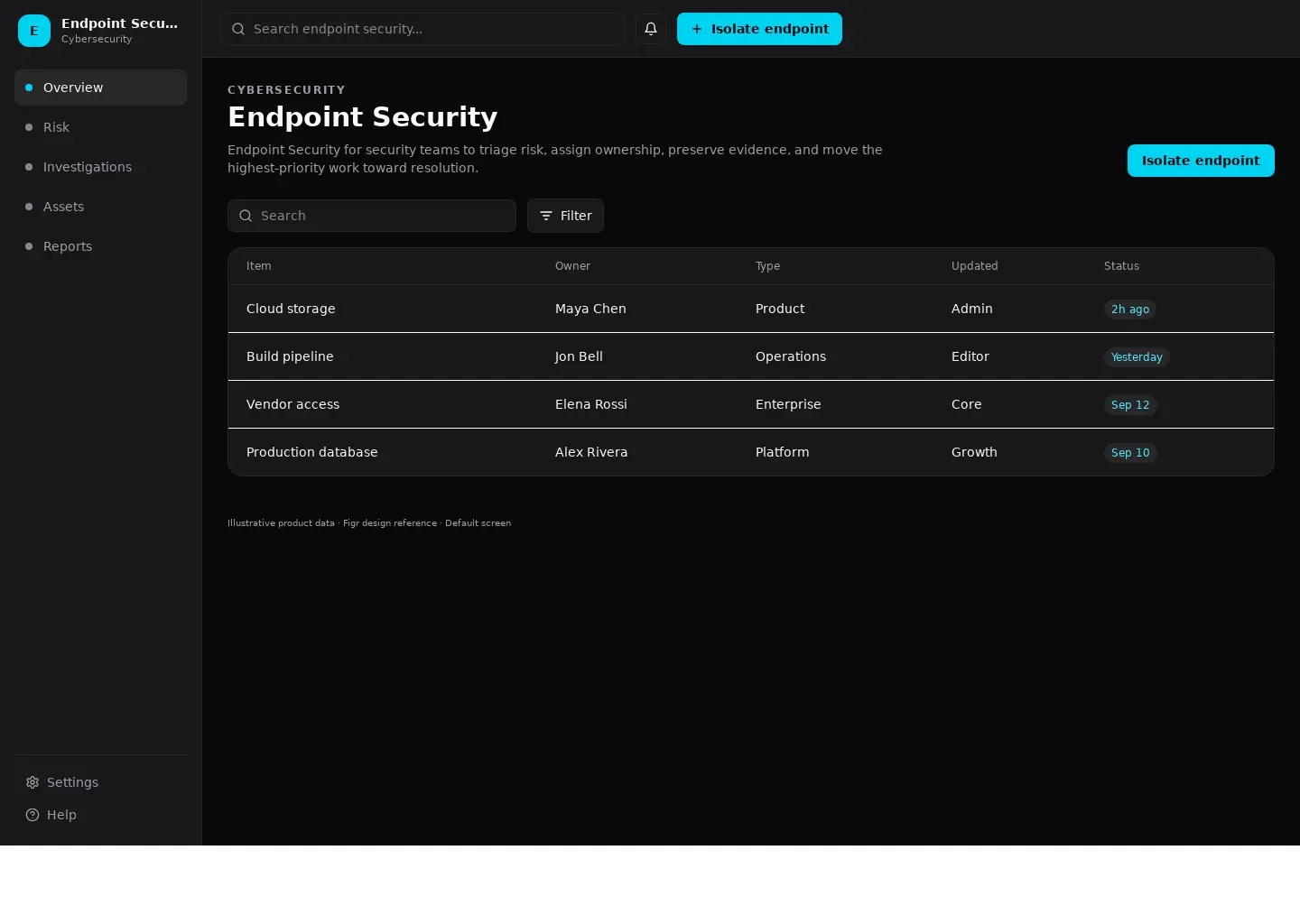Click the Status column header
The height and width of the screenshot is (924, 1300).
tap(1121, 266)
